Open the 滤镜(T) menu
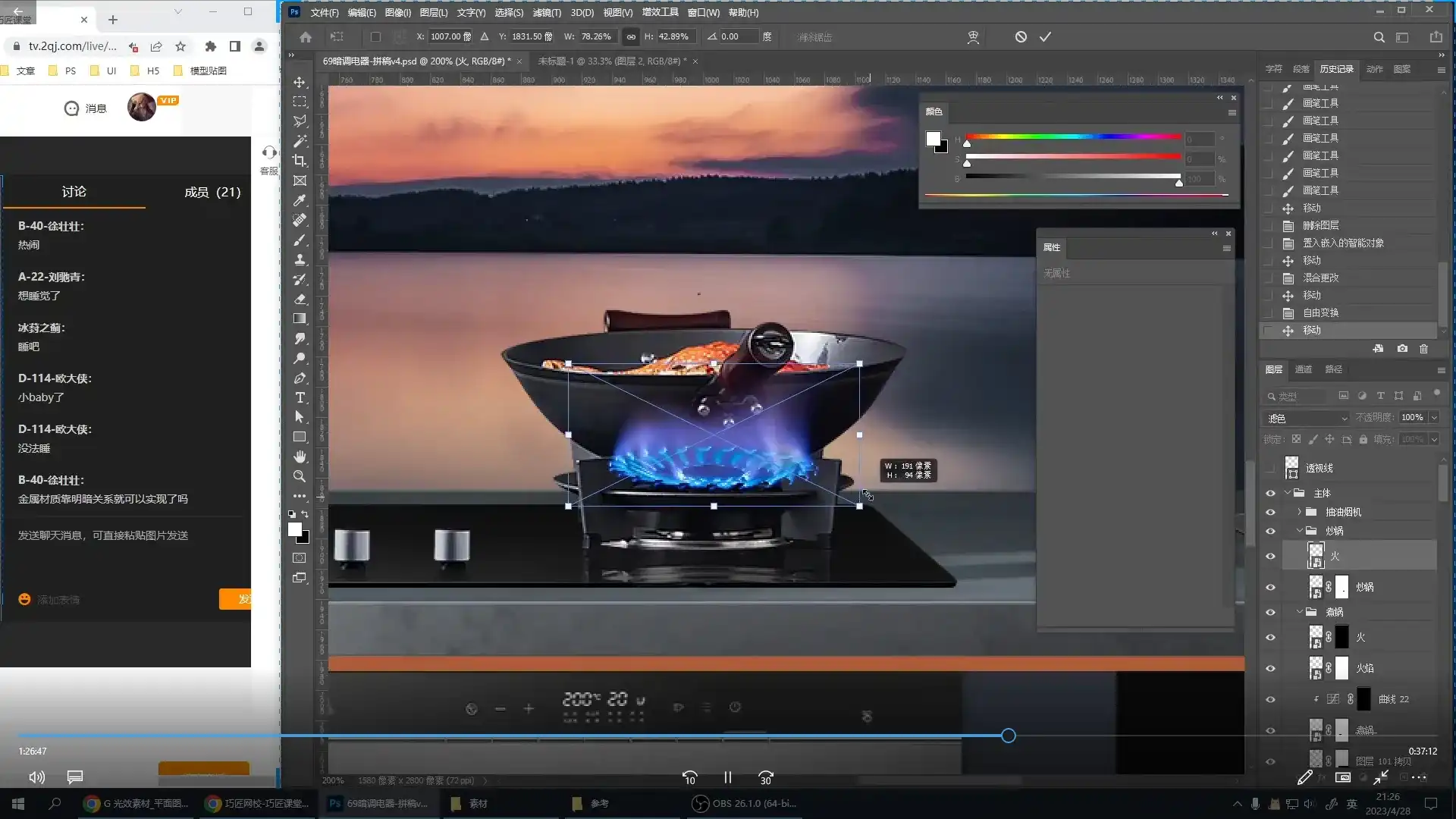 (x=546, y=12)
